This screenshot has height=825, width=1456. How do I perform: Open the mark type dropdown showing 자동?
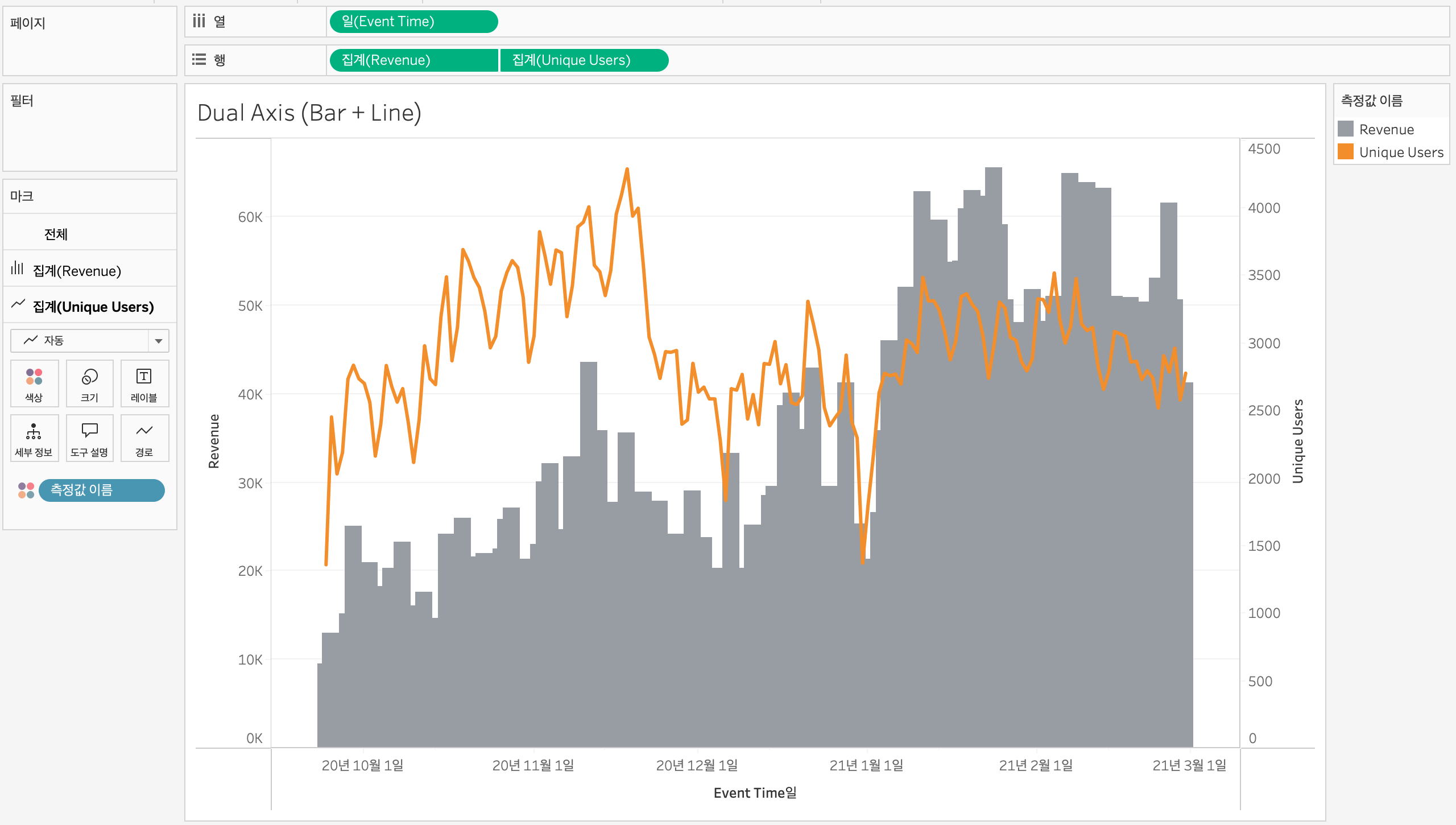click(x=90, y=341)
